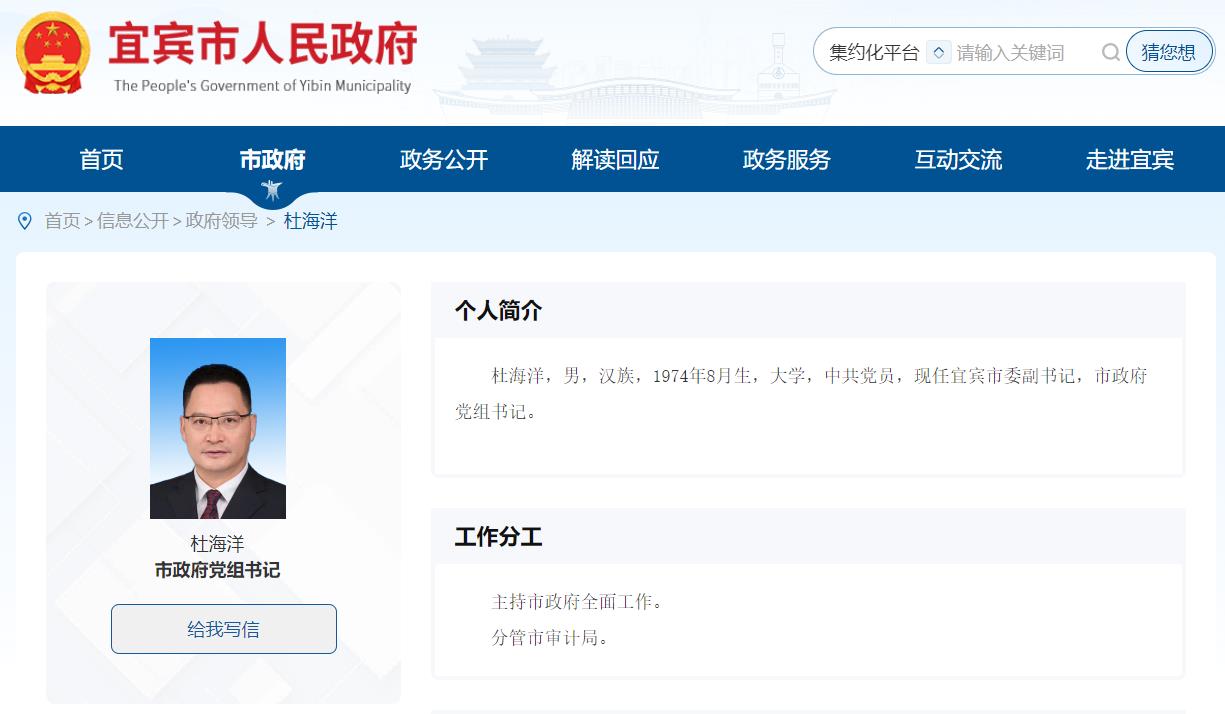Click the 首页 breadcrumb link
This screenshot has width=1225, height=714.
[x=62, y=221]
